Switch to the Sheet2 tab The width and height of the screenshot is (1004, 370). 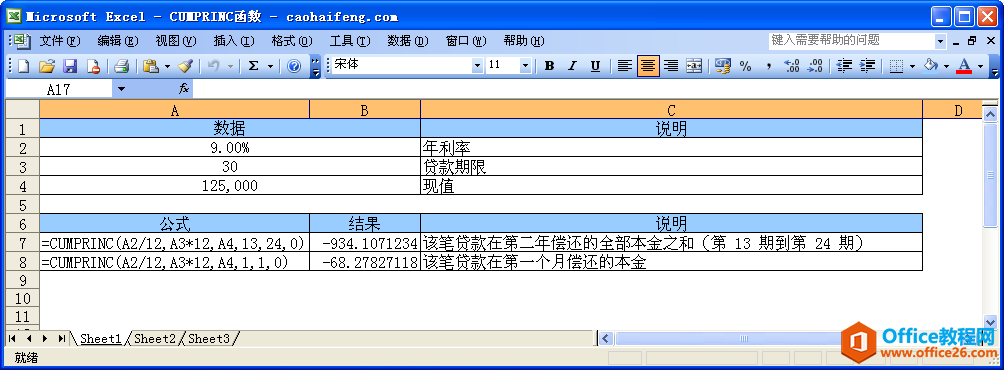(154, 338)
